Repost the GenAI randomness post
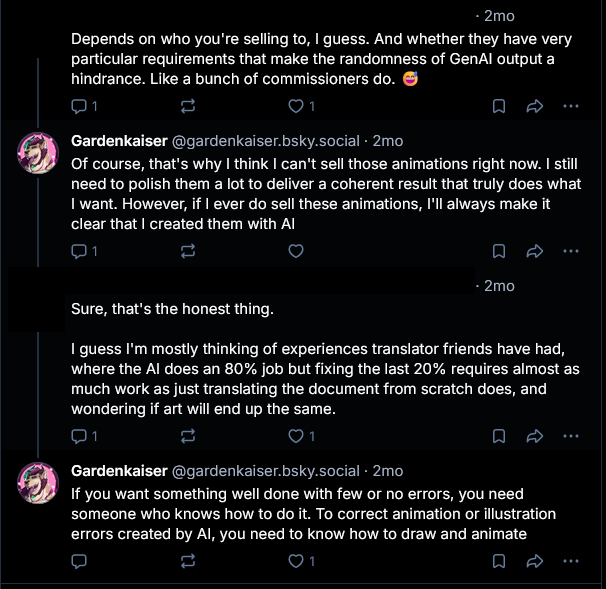Image resolution: width=606 pixels, height=589 pixels. tap(187, 106)
